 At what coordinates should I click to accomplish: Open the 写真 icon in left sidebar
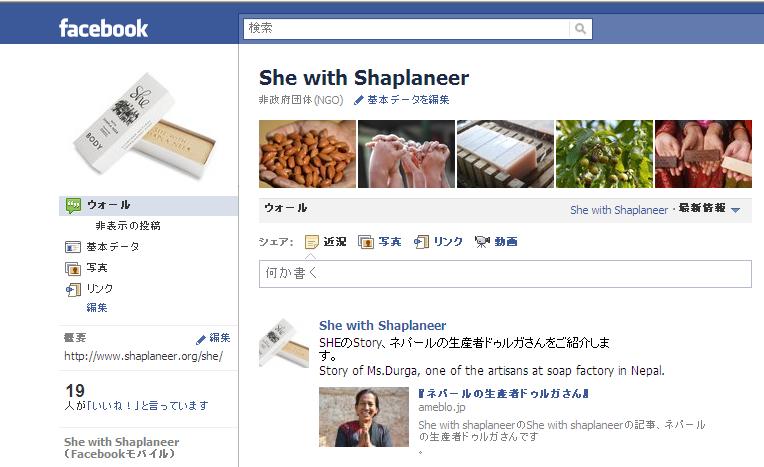(73, 268)
